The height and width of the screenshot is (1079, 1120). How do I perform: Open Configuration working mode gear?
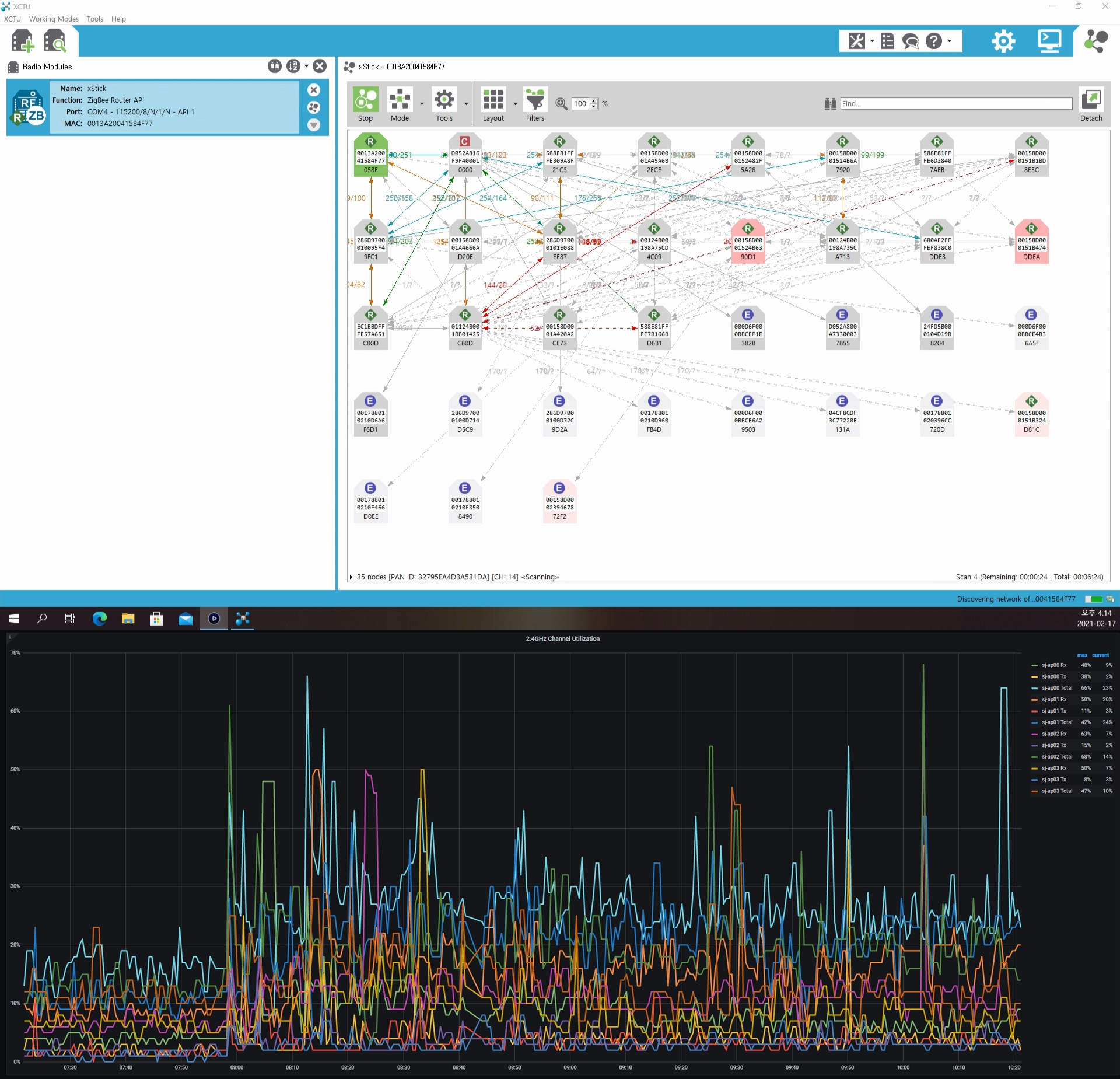click(x=1003, y=41)
